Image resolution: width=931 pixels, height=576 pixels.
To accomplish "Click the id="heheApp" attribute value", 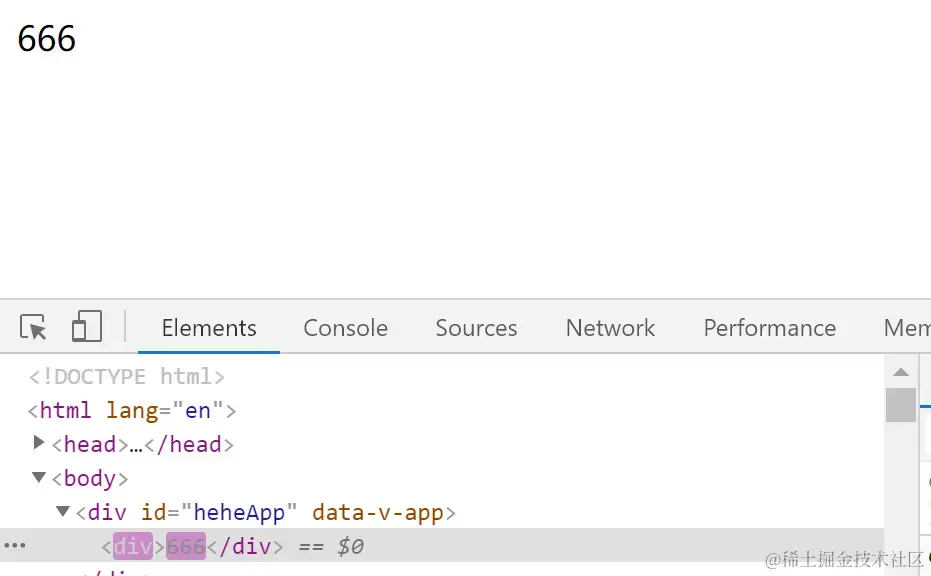I will point(239,512).
